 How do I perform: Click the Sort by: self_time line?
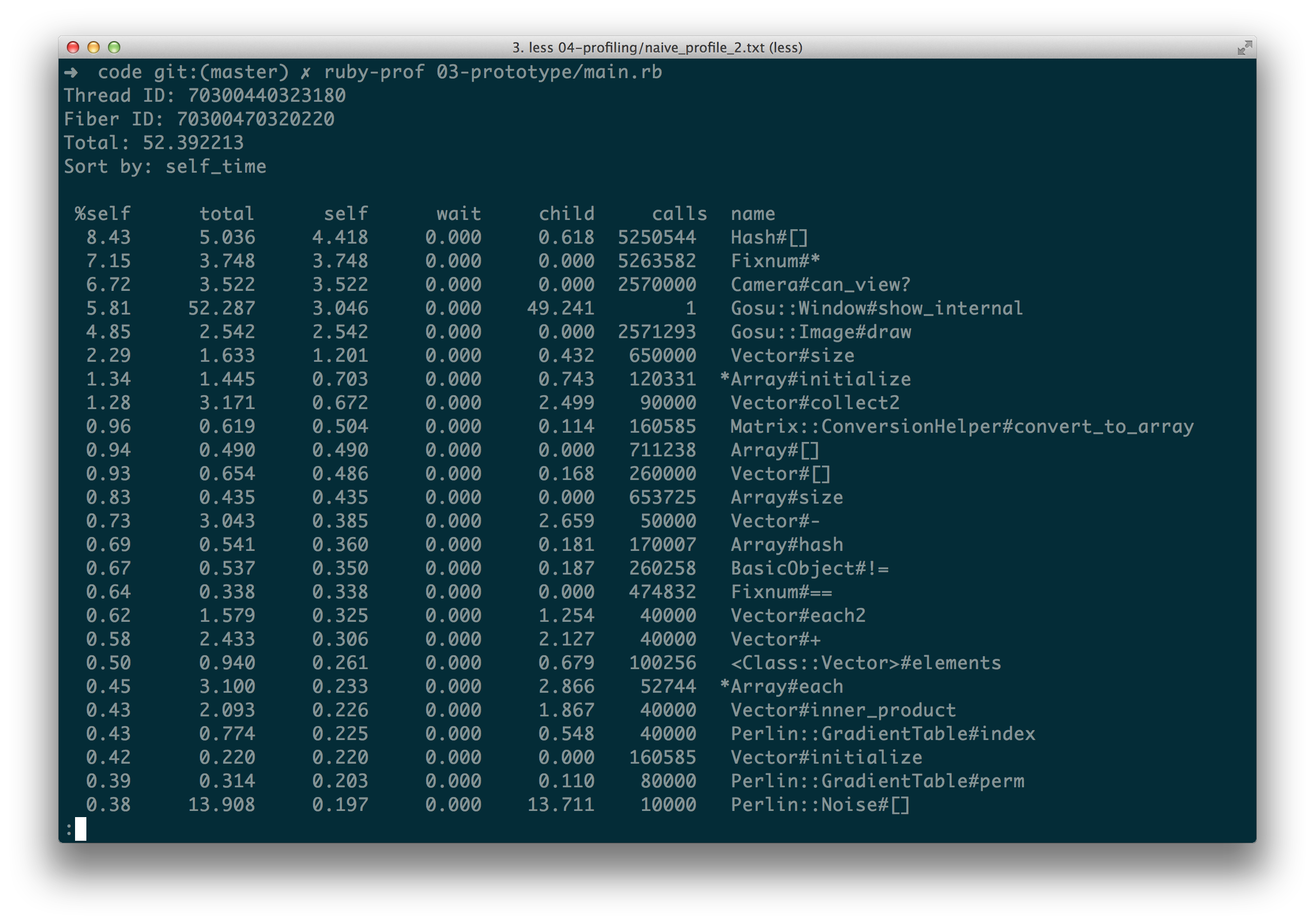click(166, 166)
